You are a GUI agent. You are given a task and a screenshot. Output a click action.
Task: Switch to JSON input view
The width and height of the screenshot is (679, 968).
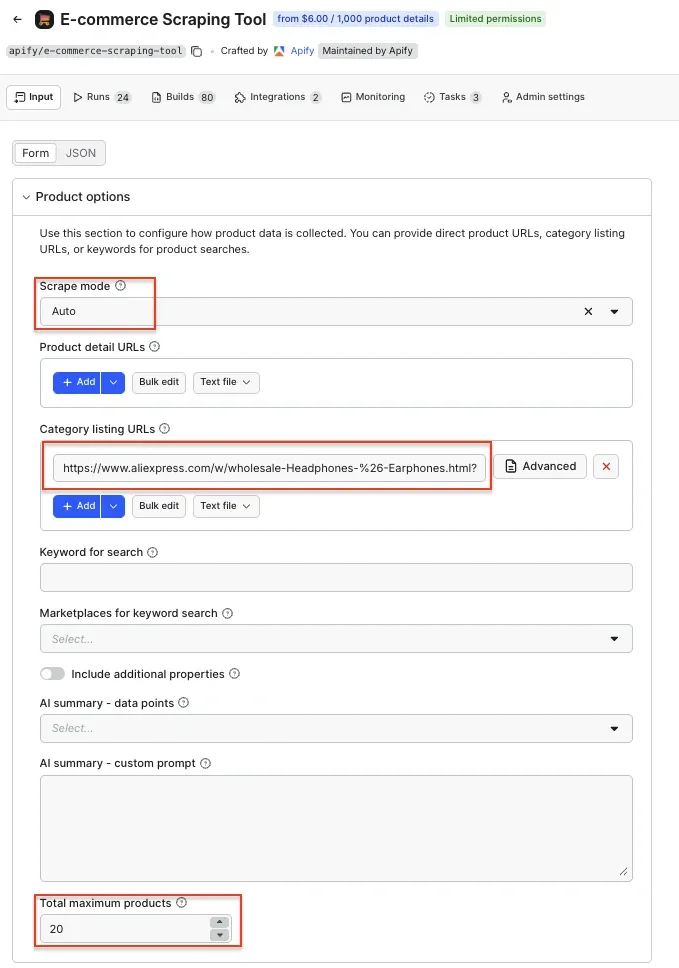81,153
